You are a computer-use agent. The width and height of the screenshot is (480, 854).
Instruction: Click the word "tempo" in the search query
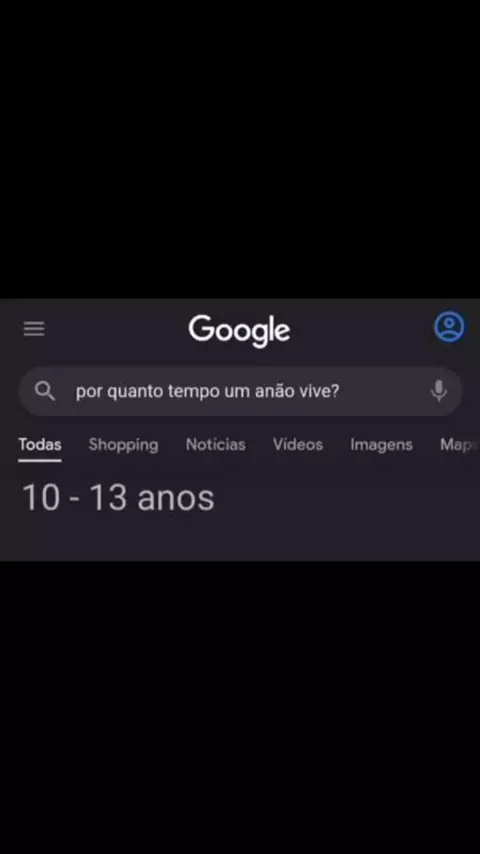(x=191, y=392)
